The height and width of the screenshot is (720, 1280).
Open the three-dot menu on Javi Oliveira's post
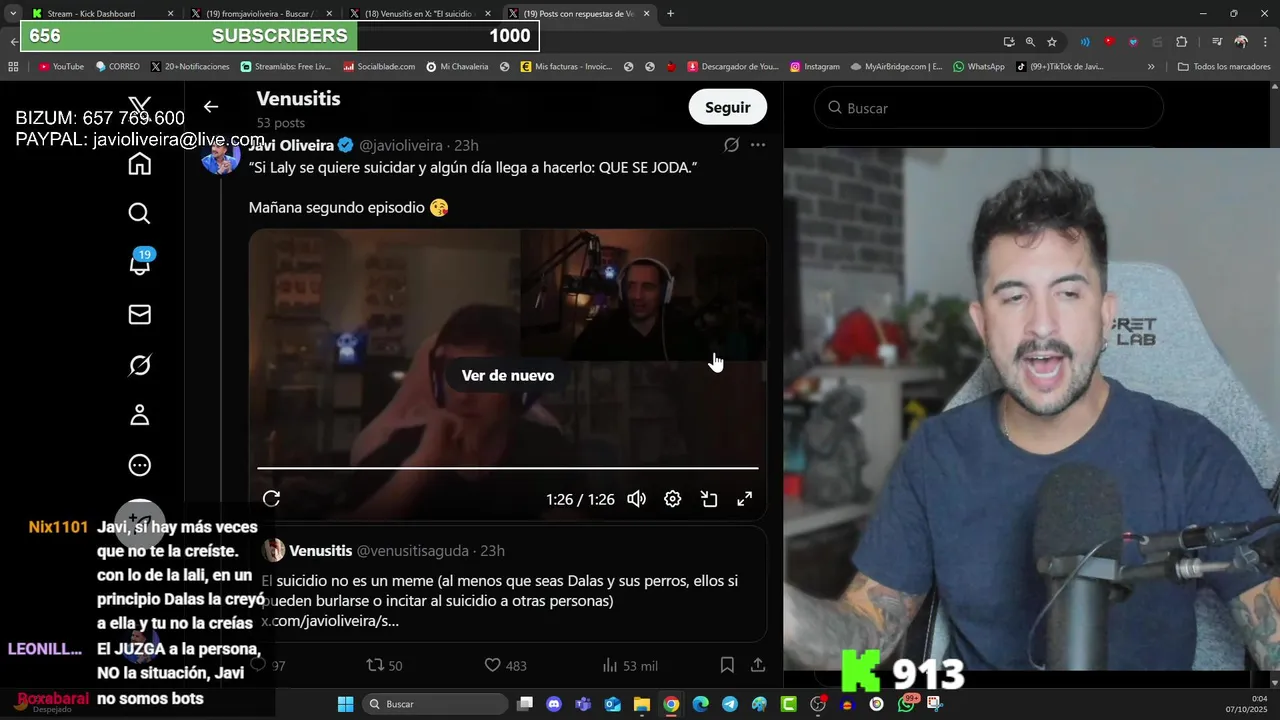click(758, 145)
